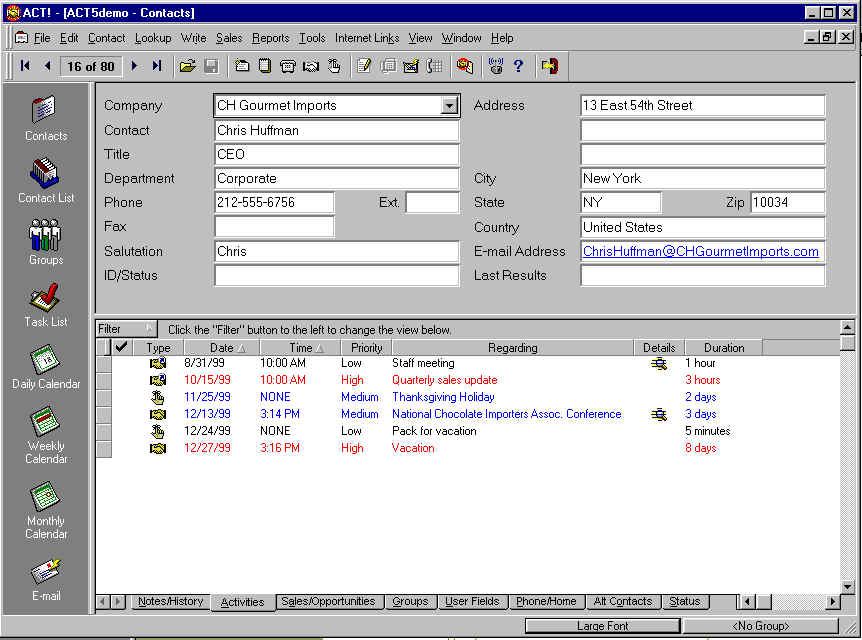Viewport: 862px width, 640px height.
Task: Open E-mail from the sidebar
Action: [46, 579]
